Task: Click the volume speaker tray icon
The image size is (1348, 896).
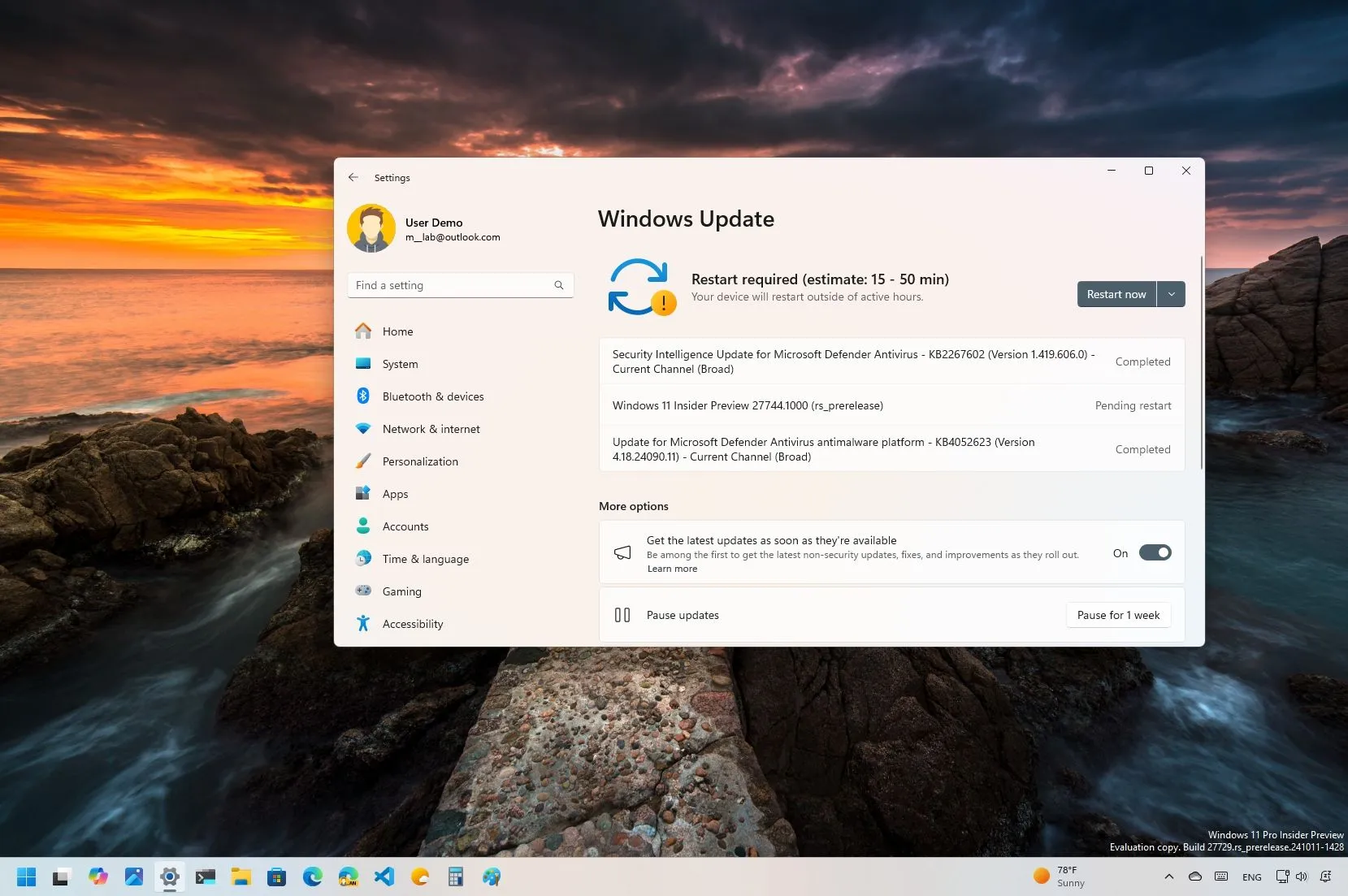Action: coord(1301,877)
